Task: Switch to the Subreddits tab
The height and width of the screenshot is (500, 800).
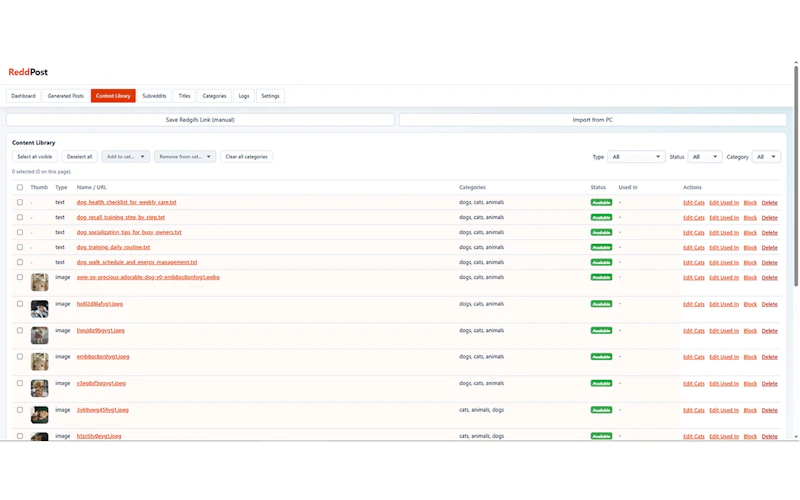Action: pyautogui.click(x=154, y=96)
